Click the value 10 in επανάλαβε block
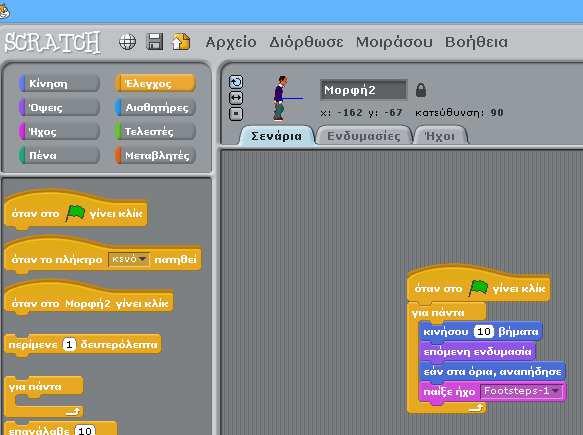 pyautogui.click(x=85, y=431)
